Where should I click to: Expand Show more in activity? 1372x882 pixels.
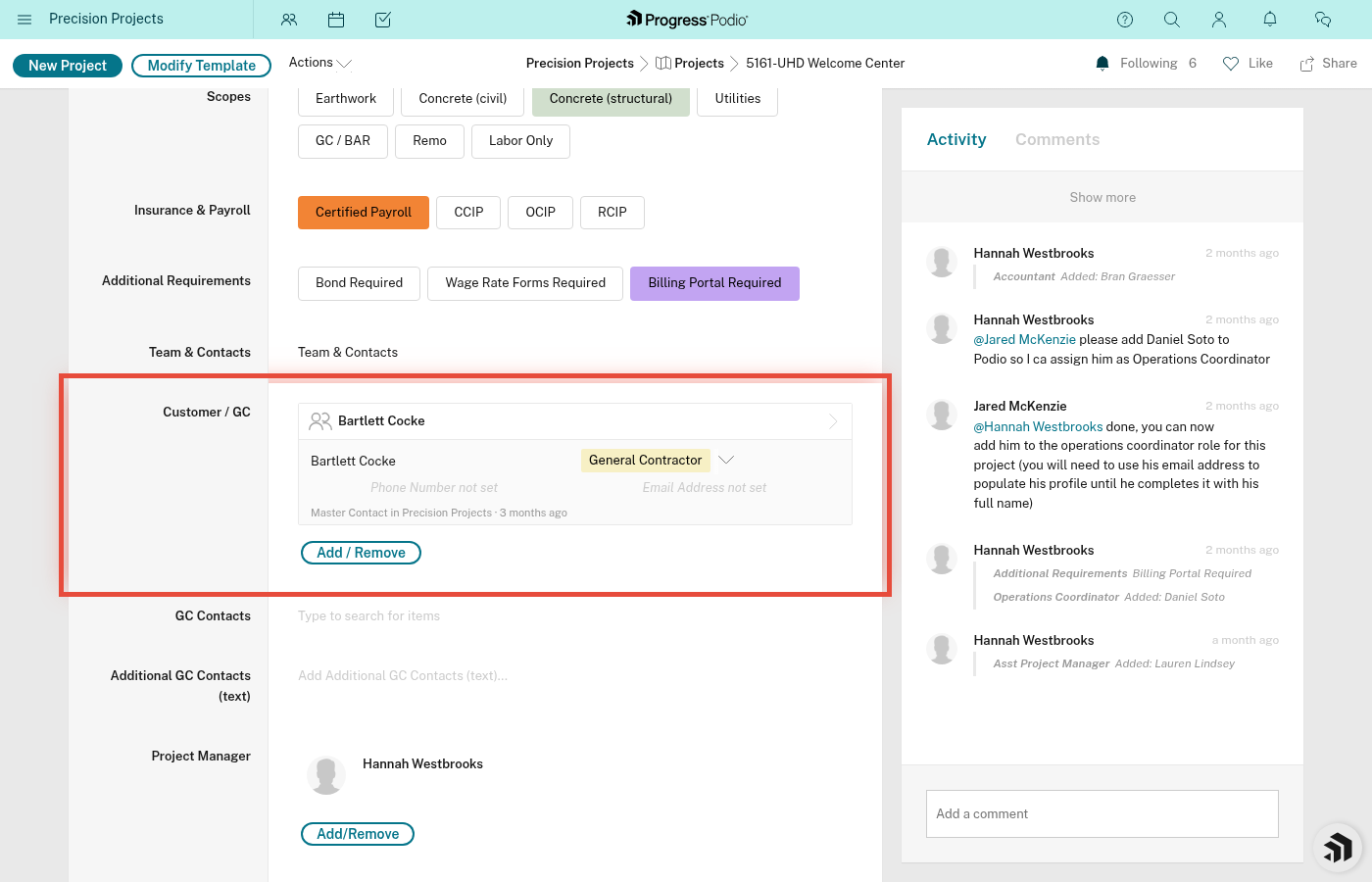tap(1102, 198)
